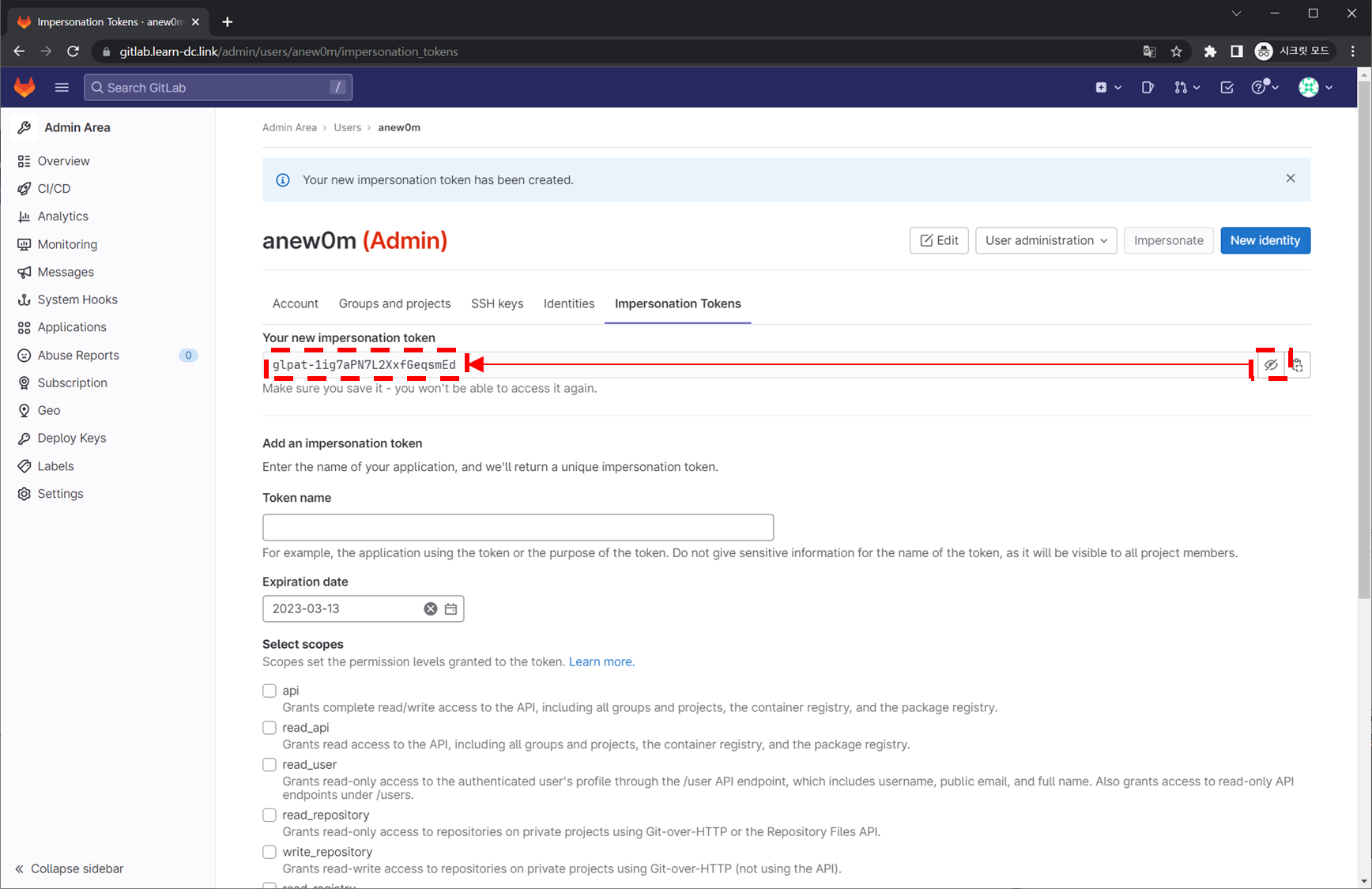Click the GitLab fox logo
Image resolution: width=1372 pixels, height=889 pixels.
tap(24, 87)
